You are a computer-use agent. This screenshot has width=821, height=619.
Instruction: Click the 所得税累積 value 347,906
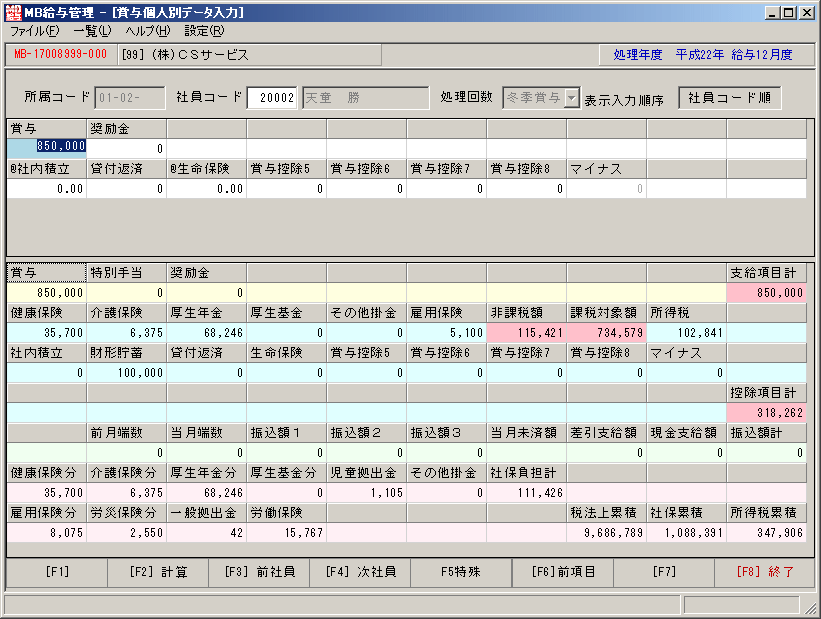tap(766, 533)
